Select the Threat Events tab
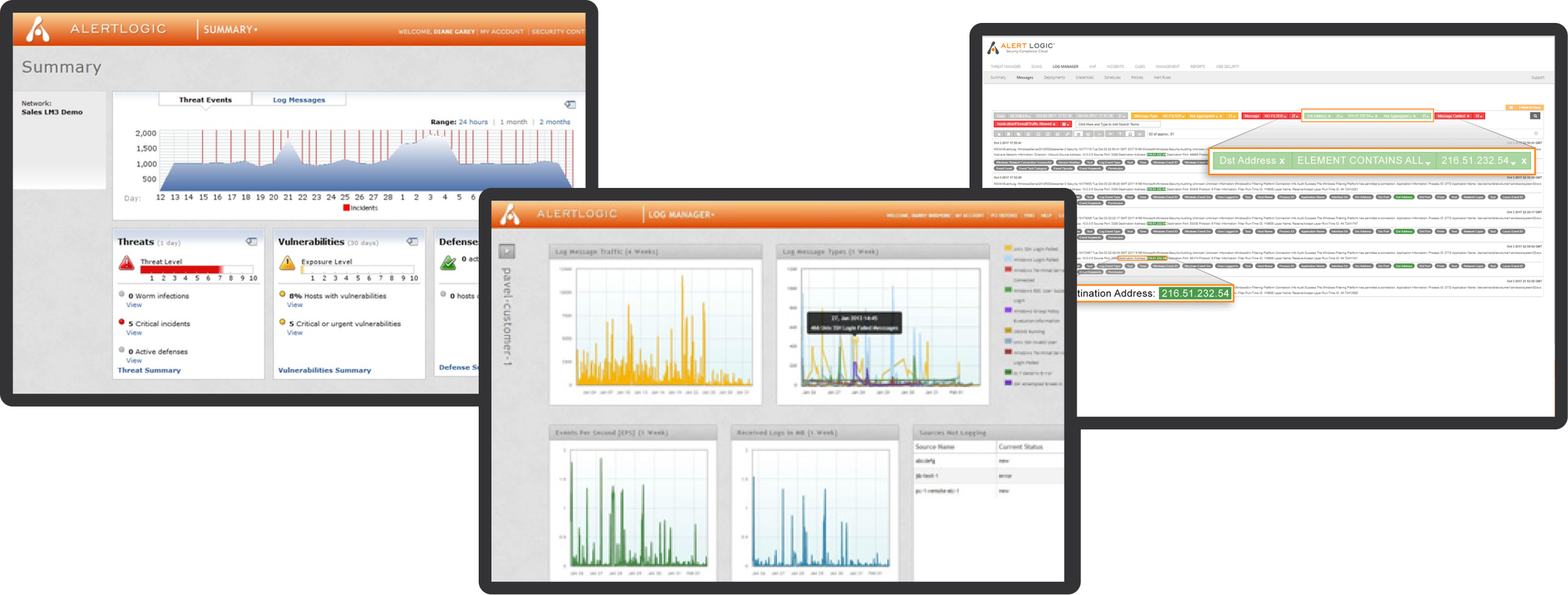The image size is (1568, 595). click(x=205, y=99)
